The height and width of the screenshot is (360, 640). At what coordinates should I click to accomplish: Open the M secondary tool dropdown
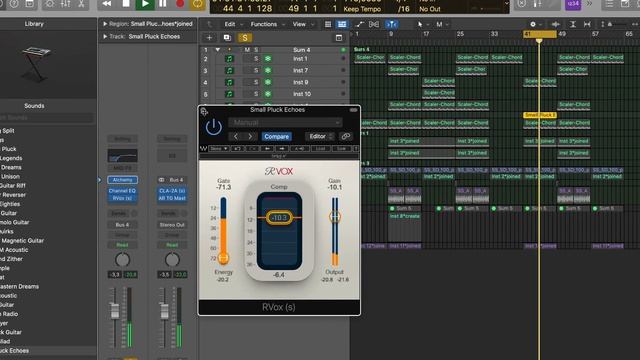point(442,24)
